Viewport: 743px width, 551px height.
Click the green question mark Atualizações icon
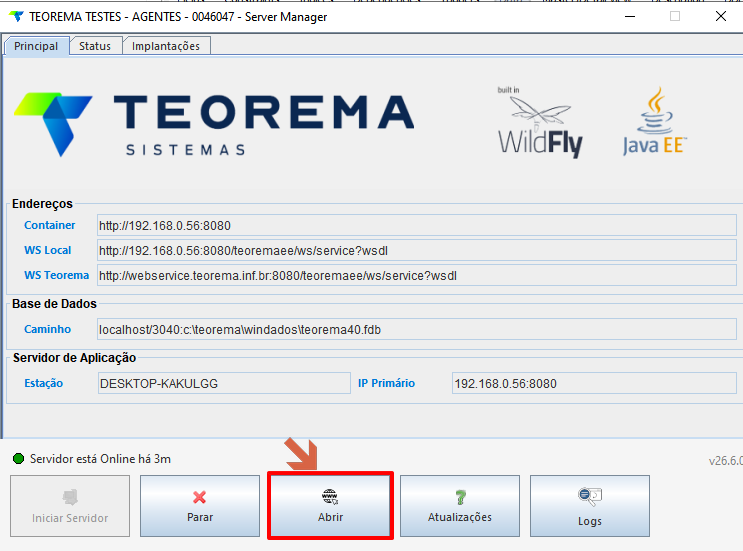pos(461,497)
